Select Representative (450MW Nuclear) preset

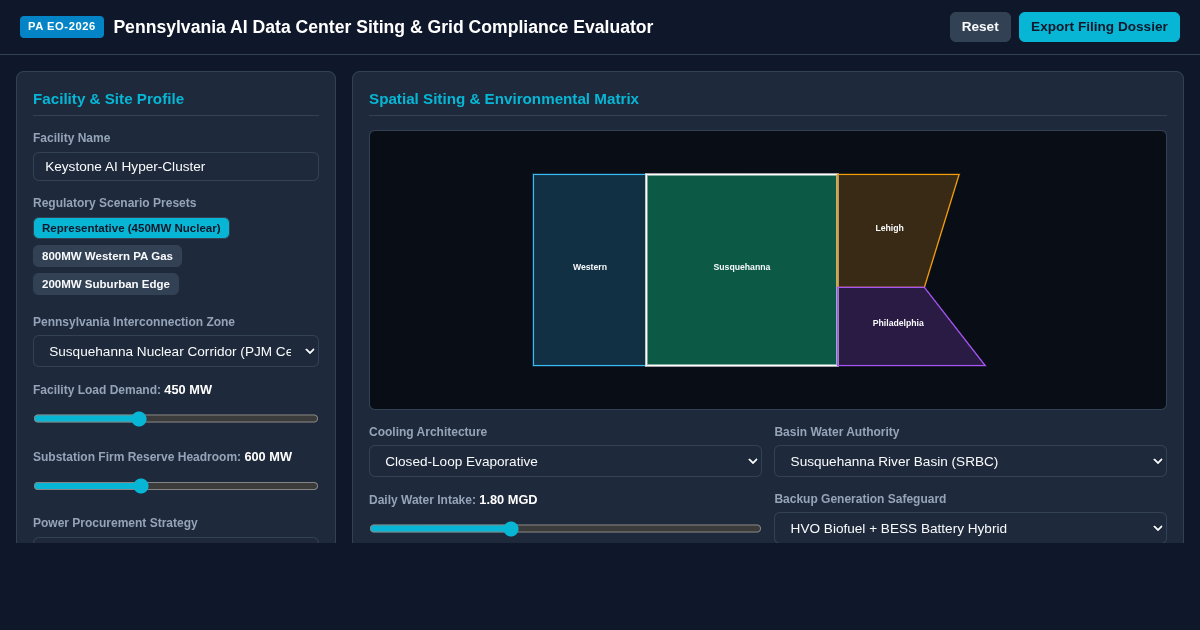131,228
